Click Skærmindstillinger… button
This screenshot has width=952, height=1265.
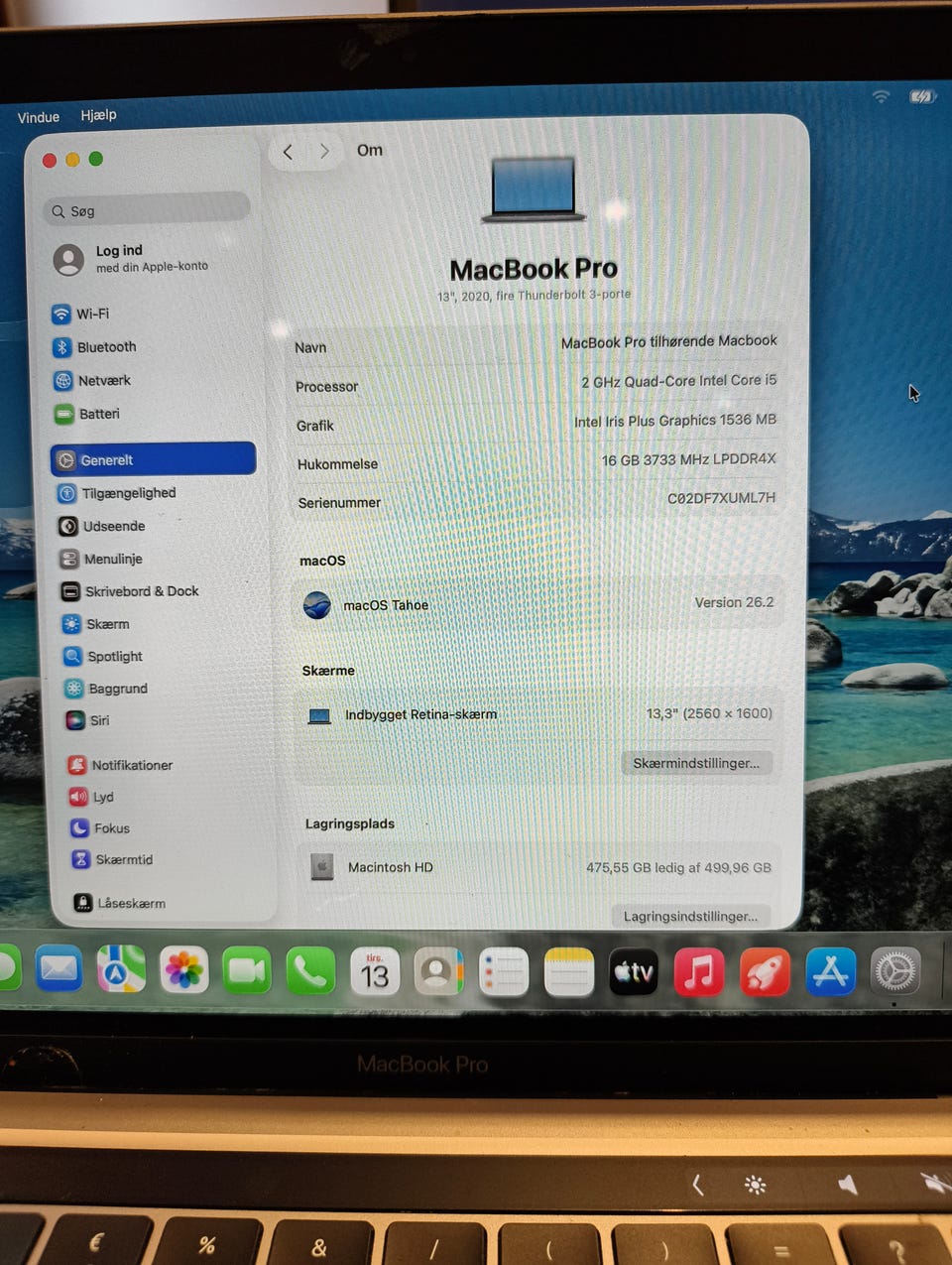[x=696, y=763]
